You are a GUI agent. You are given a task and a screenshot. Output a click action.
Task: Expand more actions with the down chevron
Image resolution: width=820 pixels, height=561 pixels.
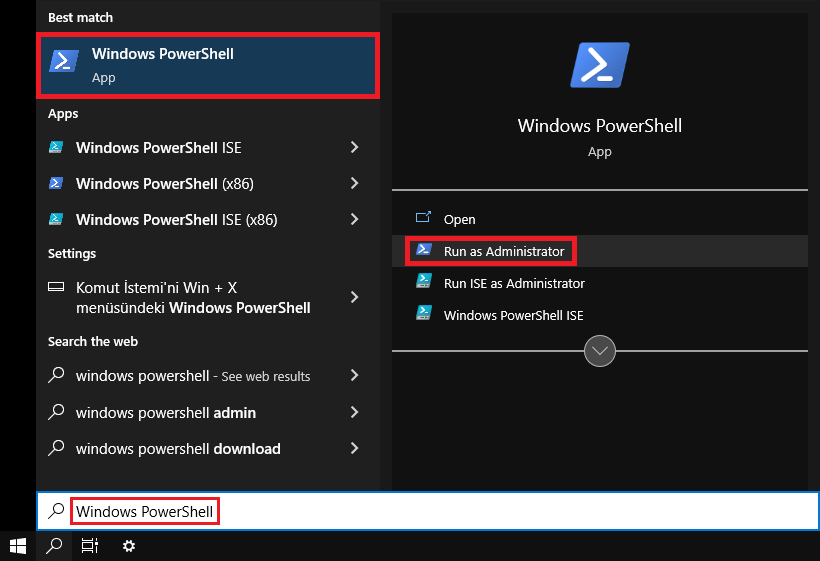click(x=600, y=351)
